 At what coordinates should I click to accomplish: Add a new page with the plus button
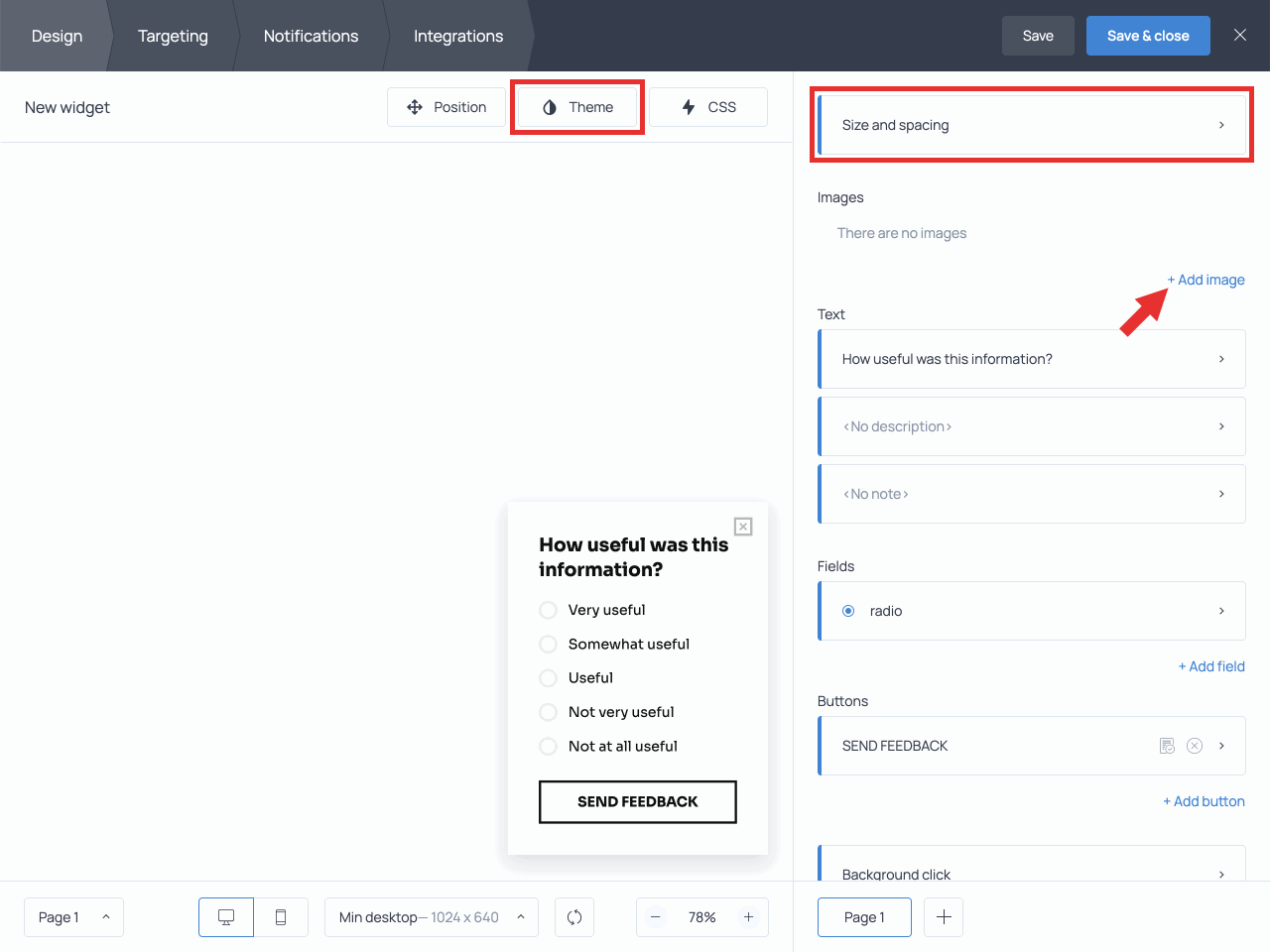point(943,917)
